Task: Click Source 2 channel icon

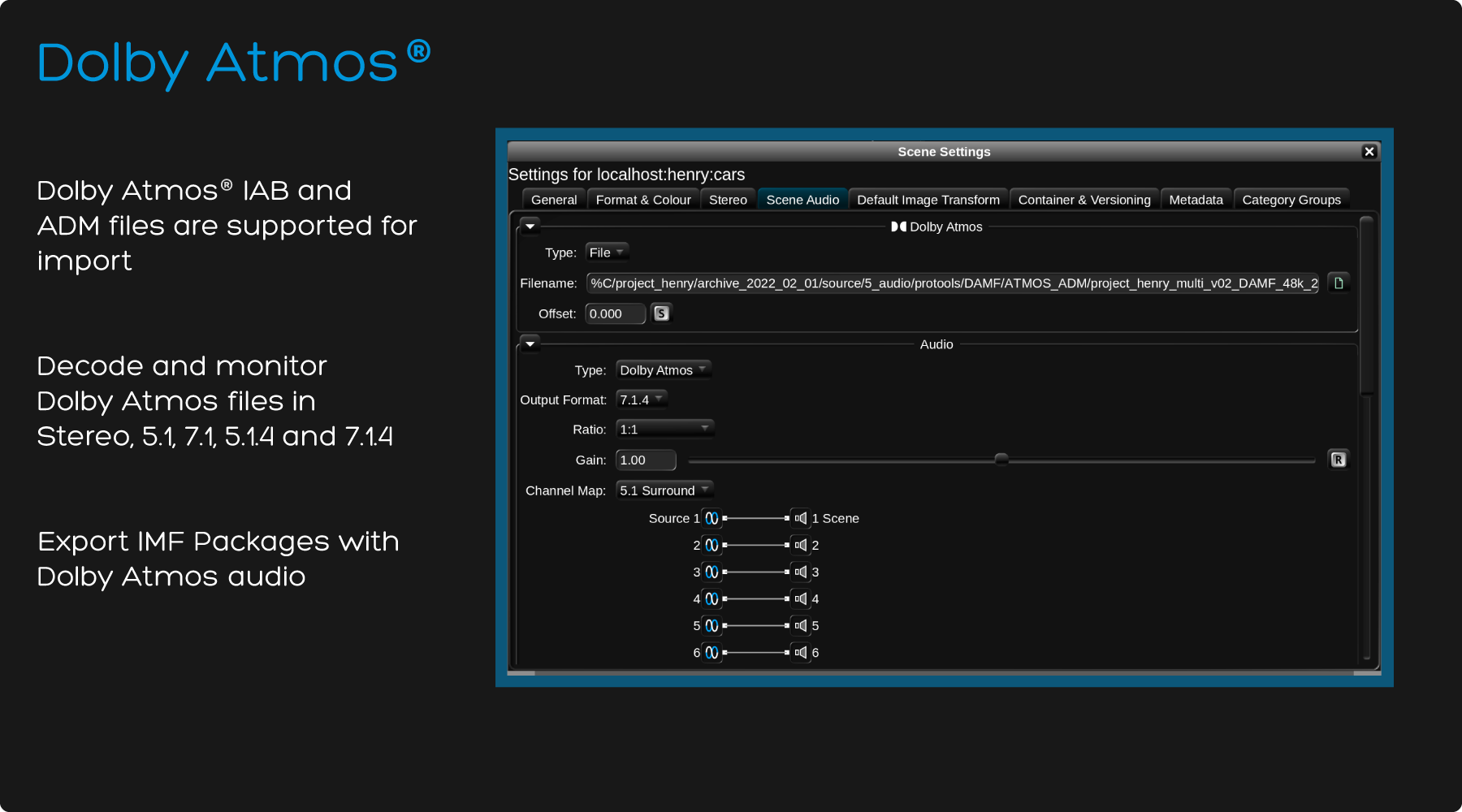Action: 712,545
